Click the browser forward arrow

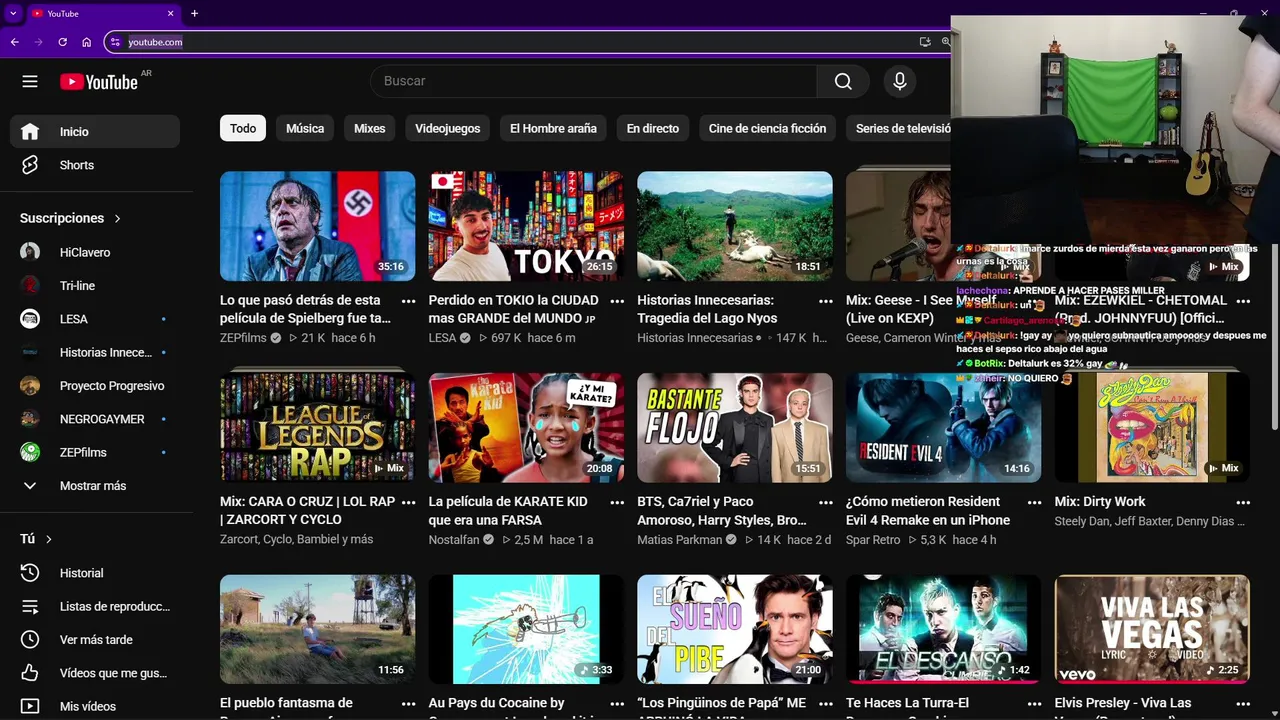[x=38, y=42]
